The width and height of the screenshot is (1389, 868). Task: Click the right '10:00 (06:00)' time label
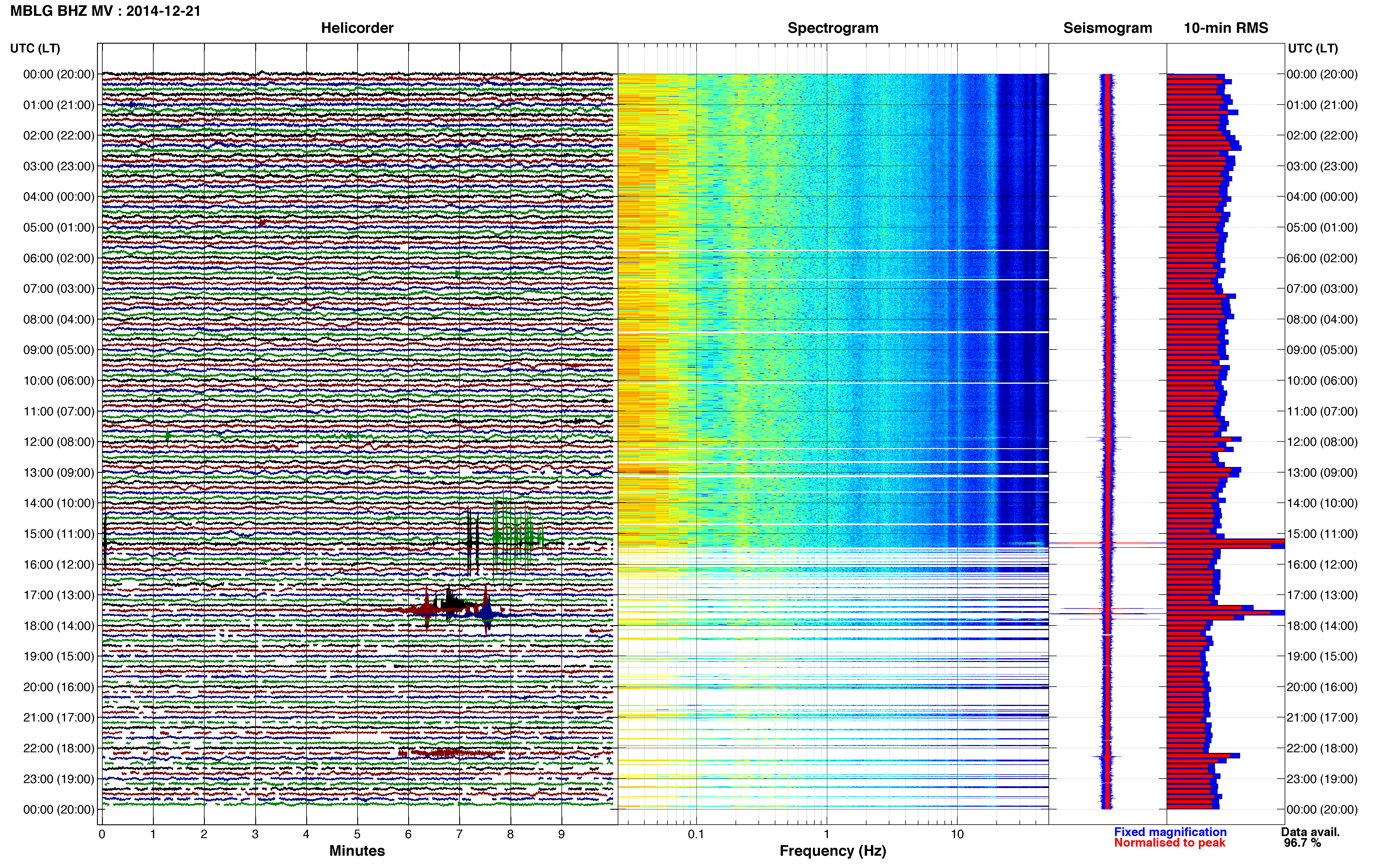1322,380
